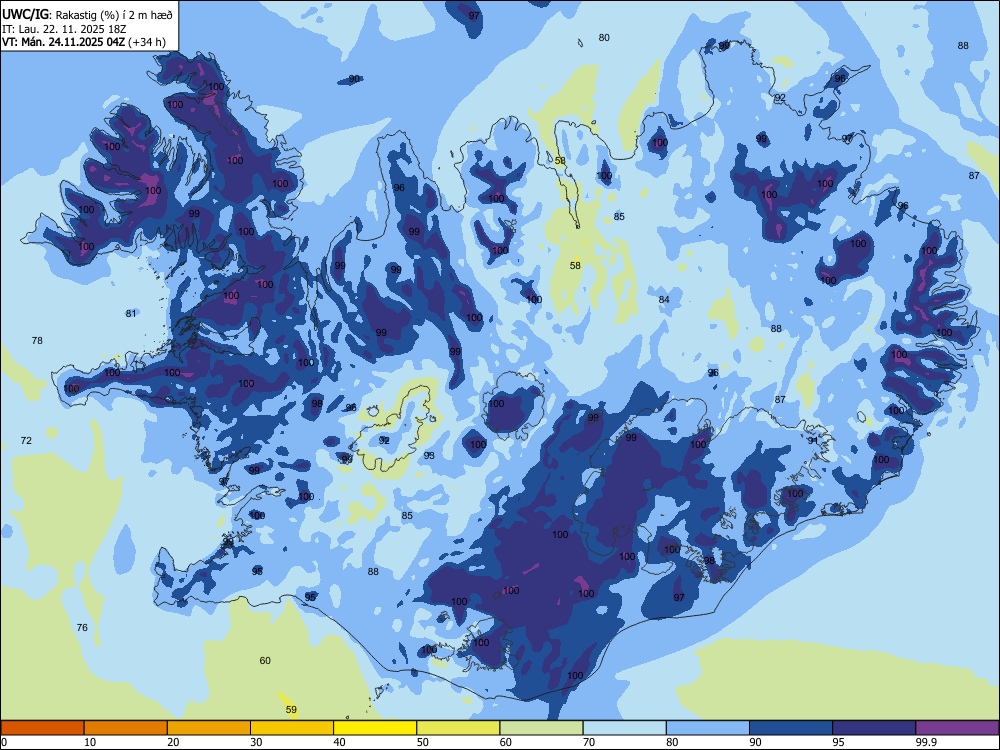Select the 'IT: Lau. 22. 11. 2025 18Z' line
The image size is (1000, 750).
tap(62, 29)
